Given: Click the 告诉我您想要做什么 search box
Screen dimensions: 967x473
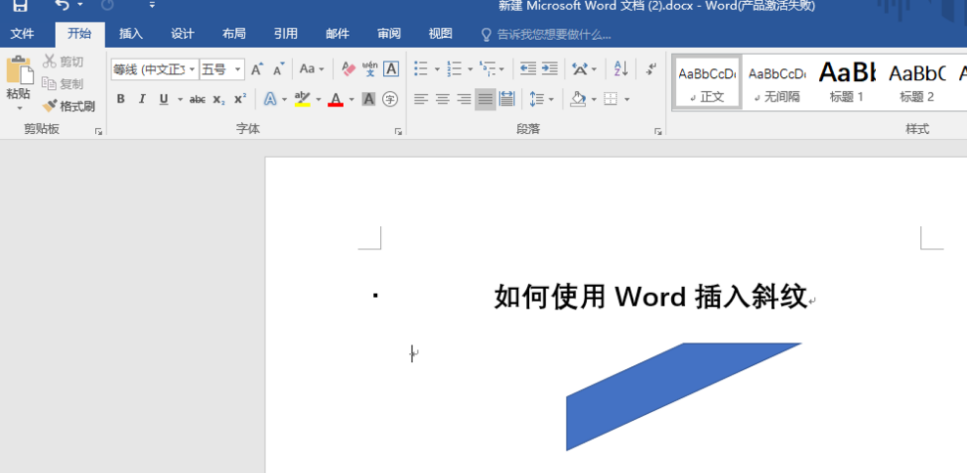Looking at the screenshot, I should pos(547,35).
